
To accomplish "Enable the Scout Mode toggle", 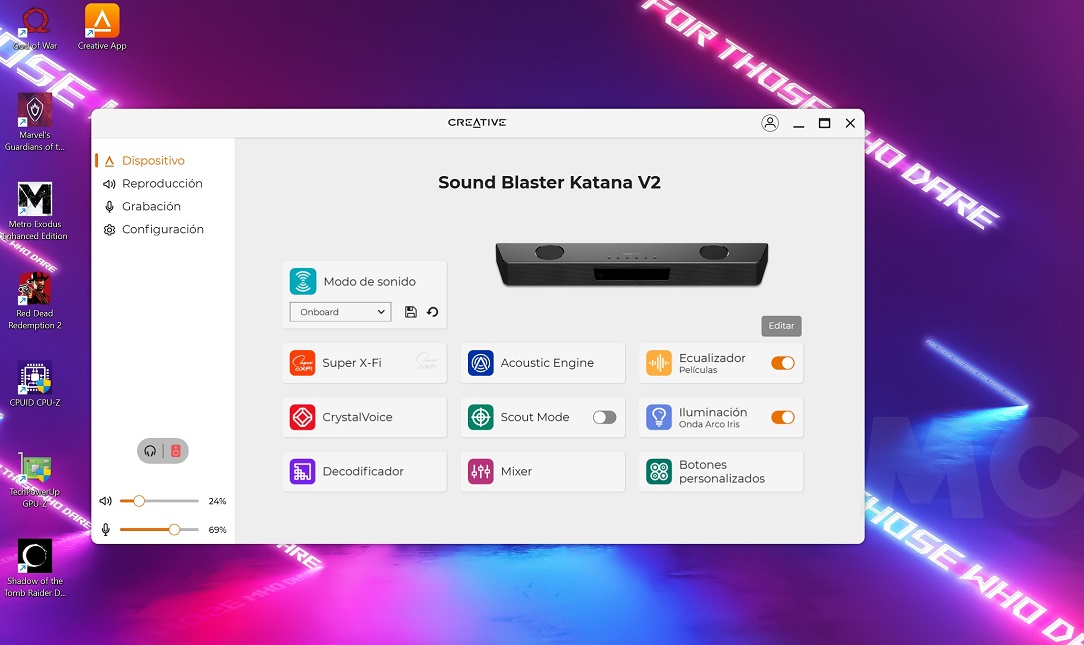I will pos(604,417).
